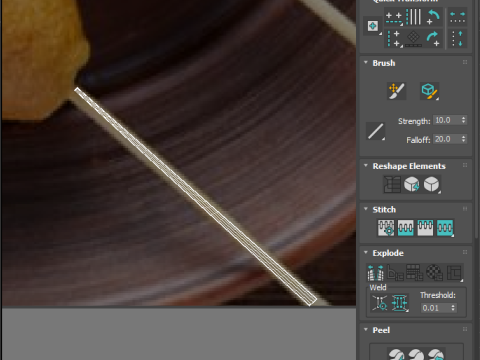
Task: Collapse the Reshape Elements rollout
Action: [x=366, y=165]
